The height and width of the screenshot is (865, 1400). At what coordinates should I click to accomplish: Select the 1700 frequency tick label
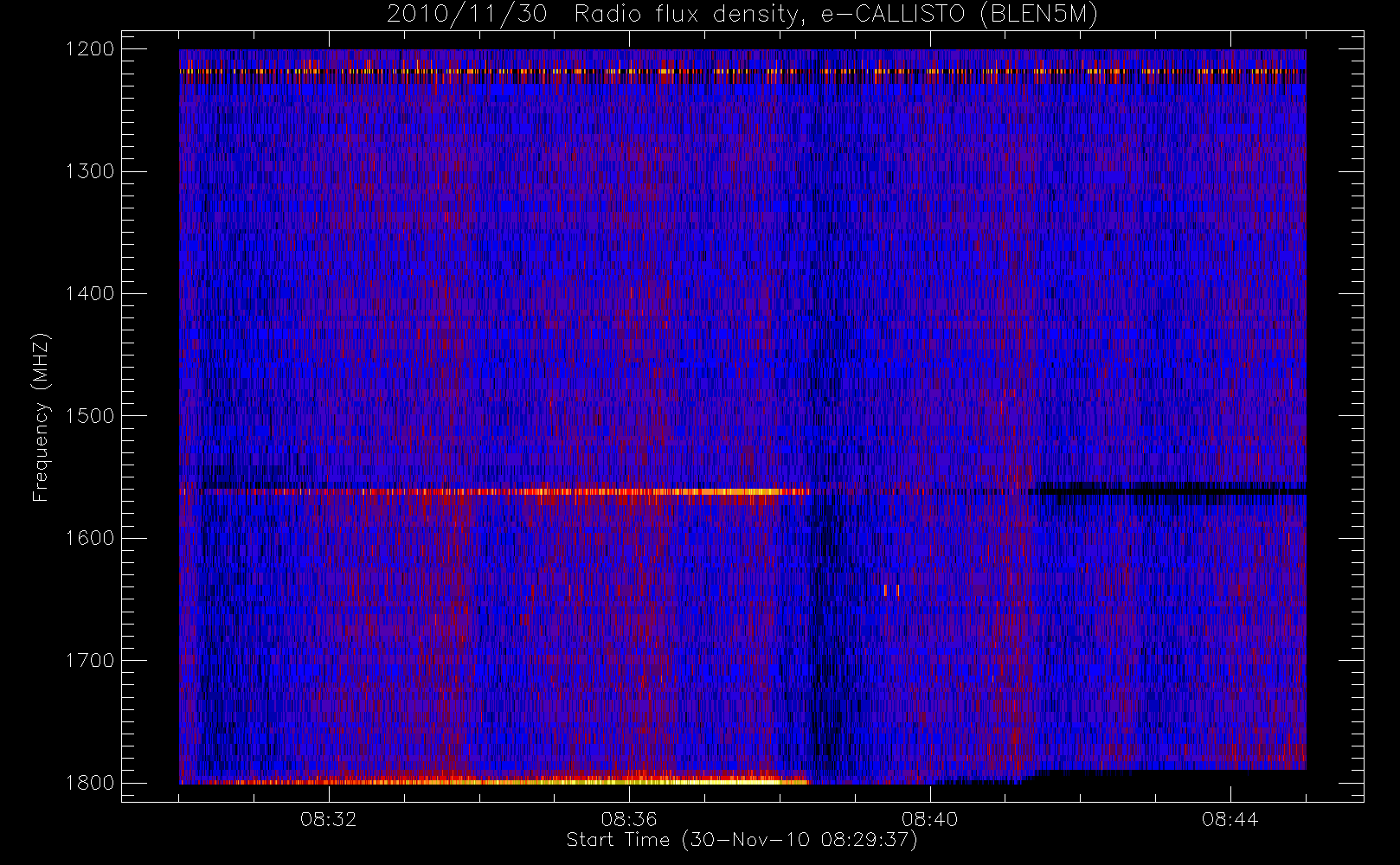pos(90,661)
